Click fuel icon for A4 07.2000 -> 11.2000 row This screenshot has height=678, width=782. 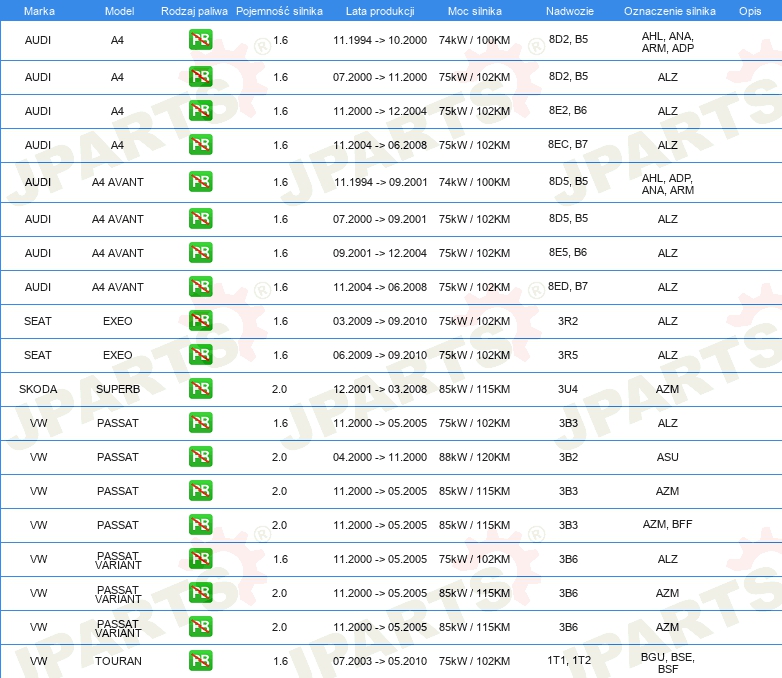pos(200,76)
